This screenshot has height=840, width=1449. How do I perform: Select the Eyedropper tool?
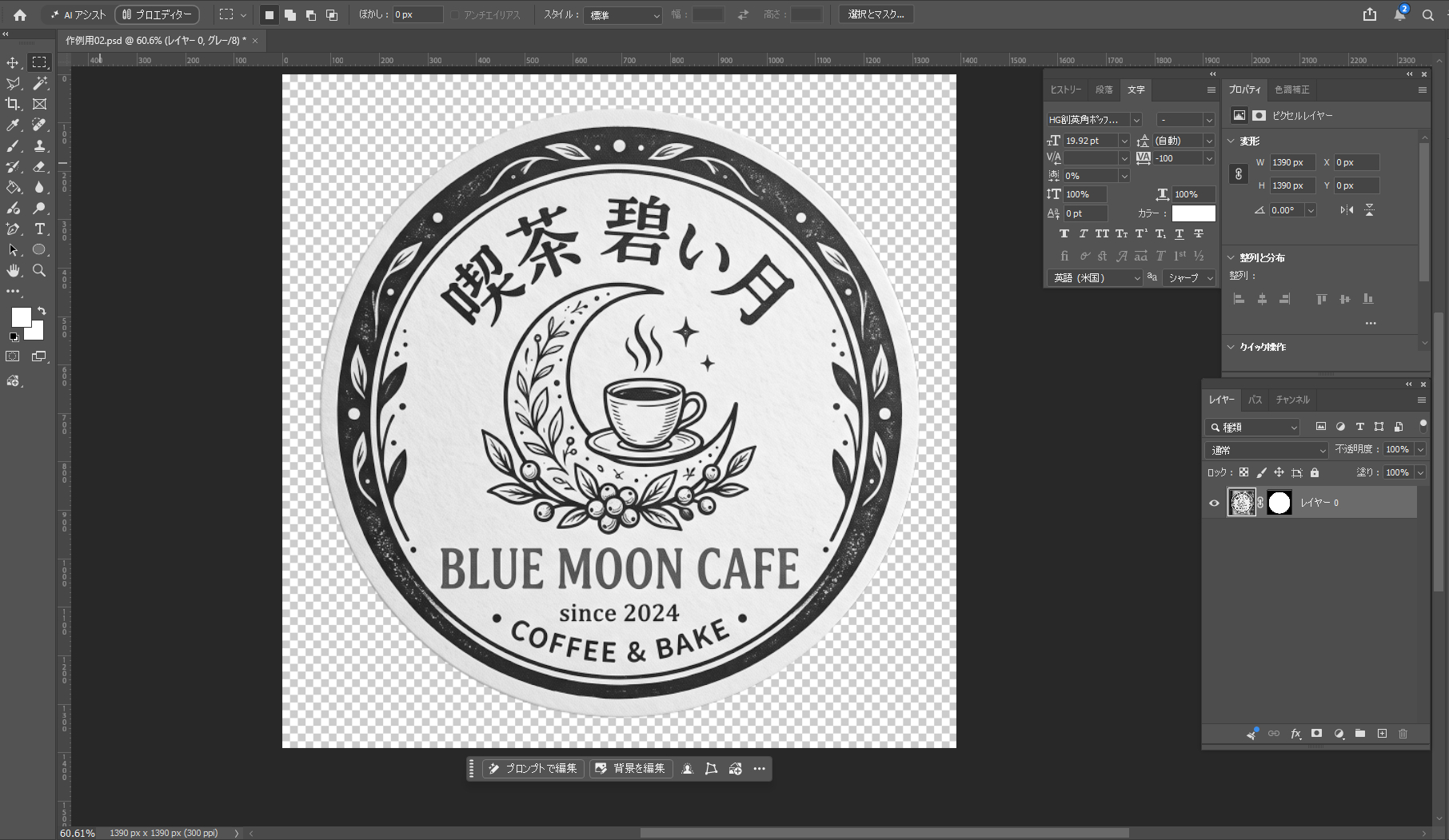coord(13,125)
